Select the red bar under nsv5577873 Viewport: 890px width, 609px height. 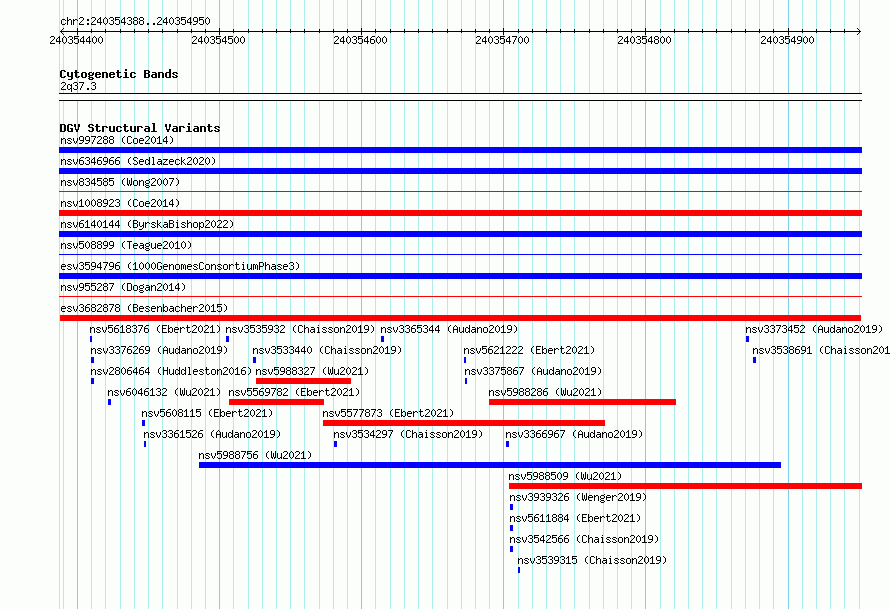coord(464,423)
